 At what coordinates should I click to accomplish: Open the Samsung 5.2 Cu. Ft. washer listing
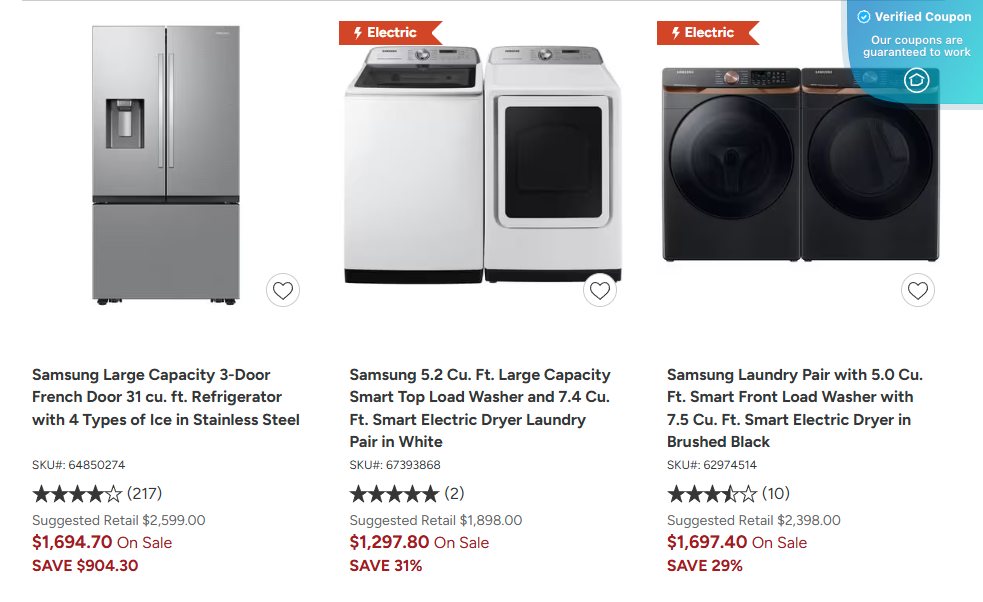[x=478, y=408]
